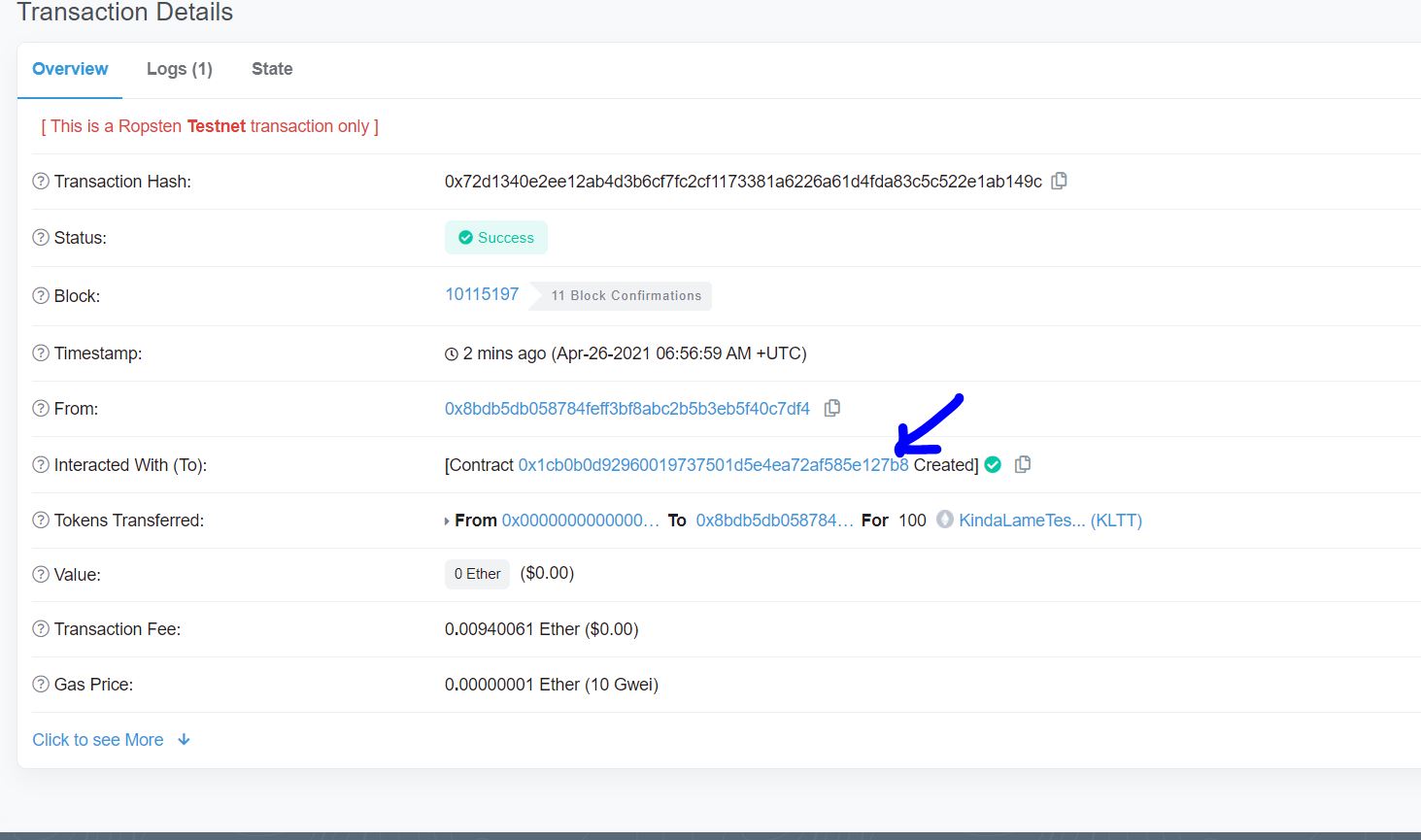Screen dimensions: 1421x840
Task: Click the Timestamp help question icon
Action: 41,353
